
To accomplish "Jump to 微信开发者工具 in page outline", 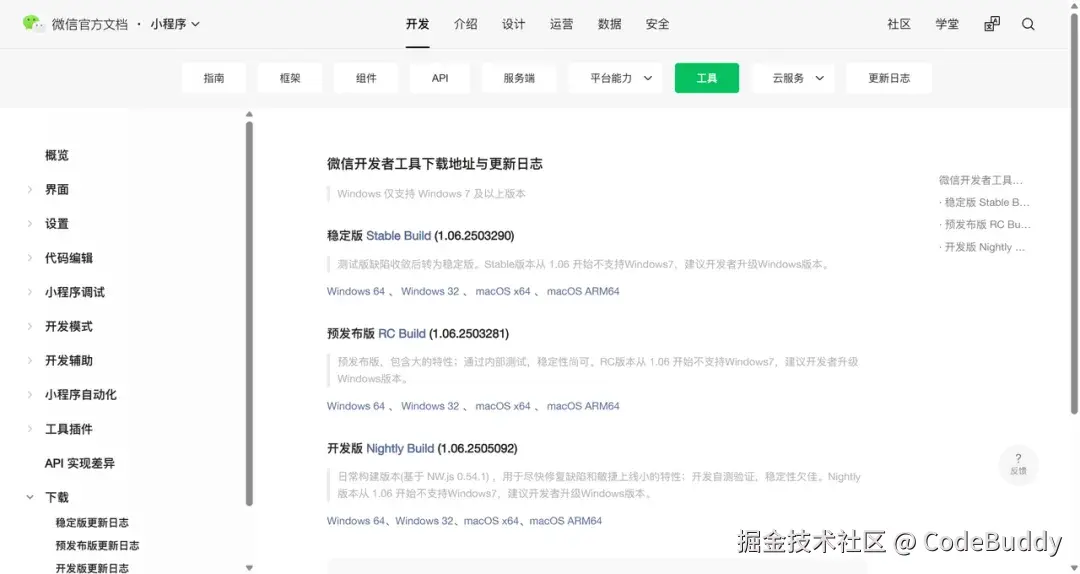I will 980,180.
